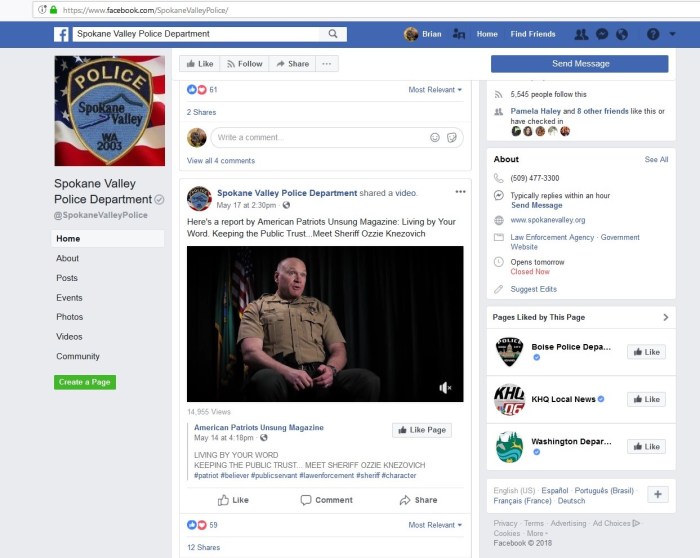Unmute the video using speaker icon

tap(445, 387)
